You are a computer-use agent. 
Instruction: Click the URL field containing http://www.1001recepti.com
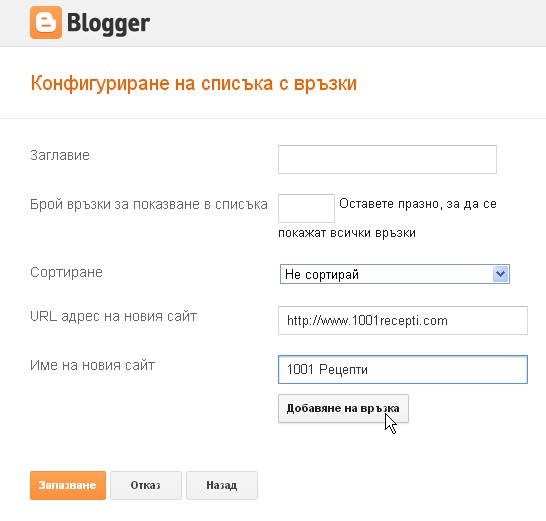point(403,320)
